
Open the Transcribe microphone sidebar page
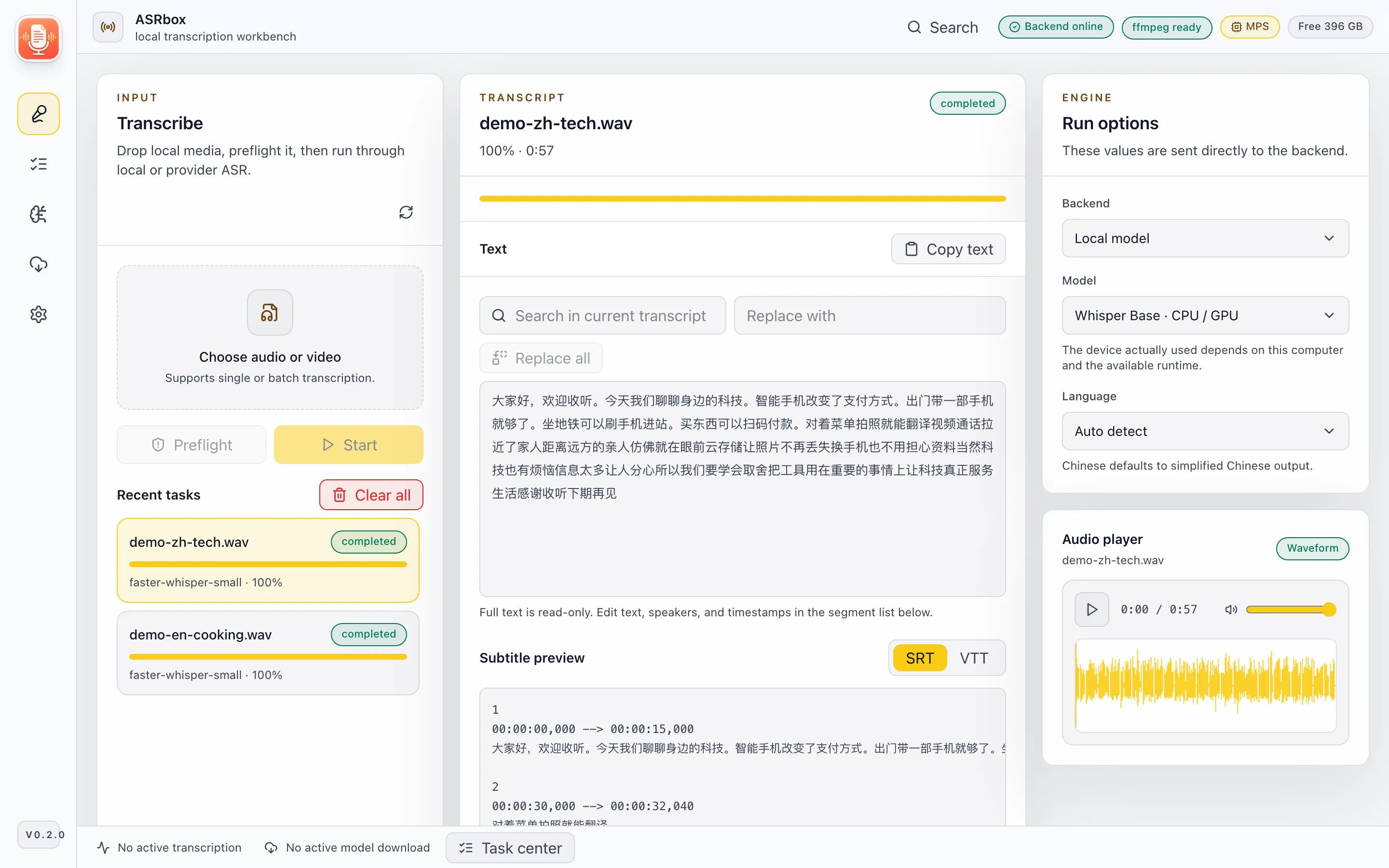tap(39, 114)
